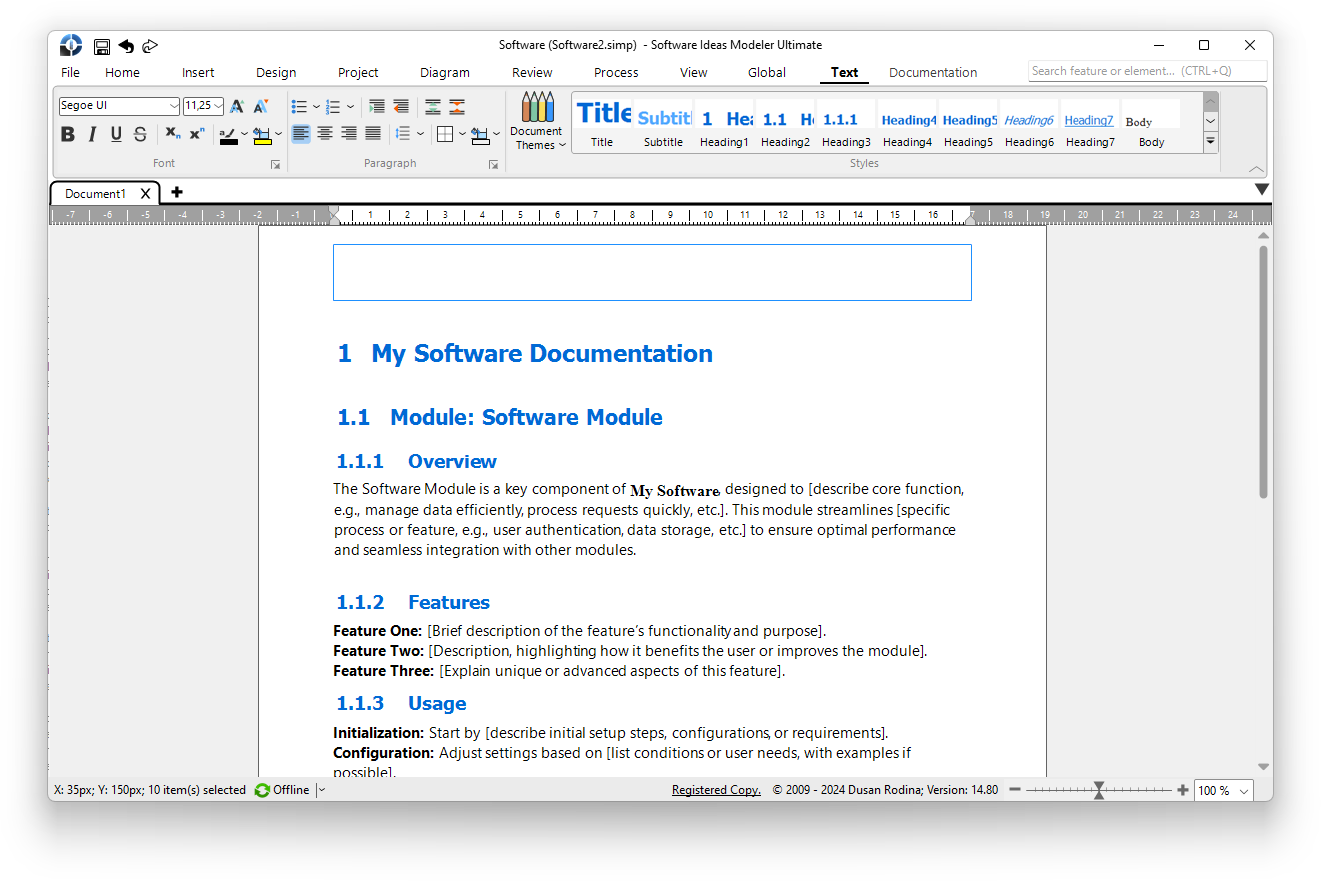Collapse the ribbon with chevron
The width and height of the screenshot is (1321, 881).
coord(1257,169)
